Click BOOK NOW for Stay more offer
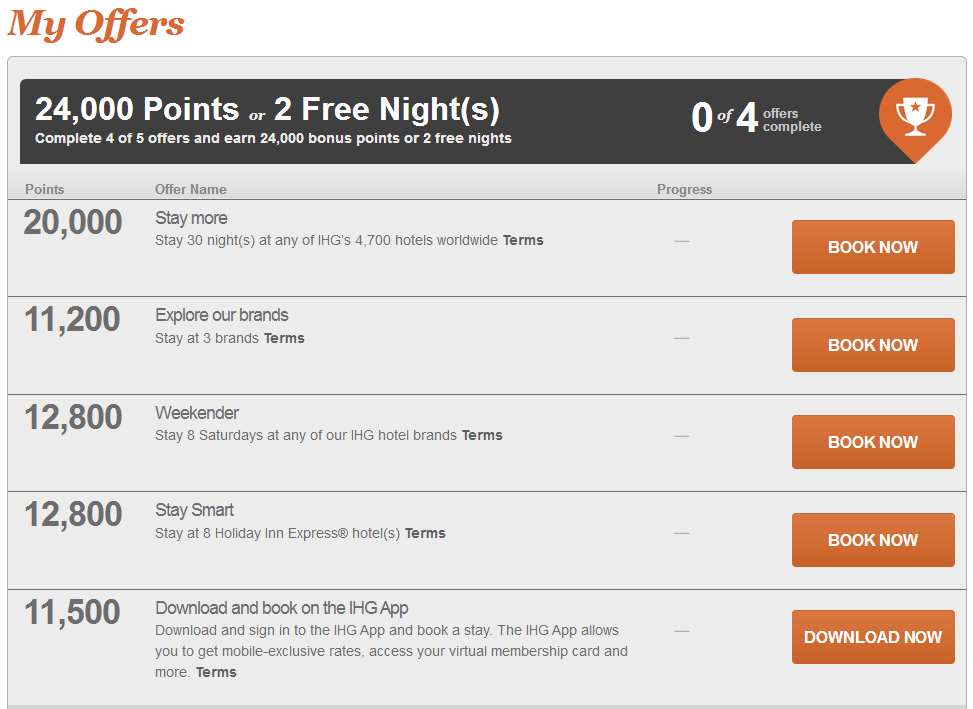The image size is (973, 709). pyautogui.click(x=873, y=247)
